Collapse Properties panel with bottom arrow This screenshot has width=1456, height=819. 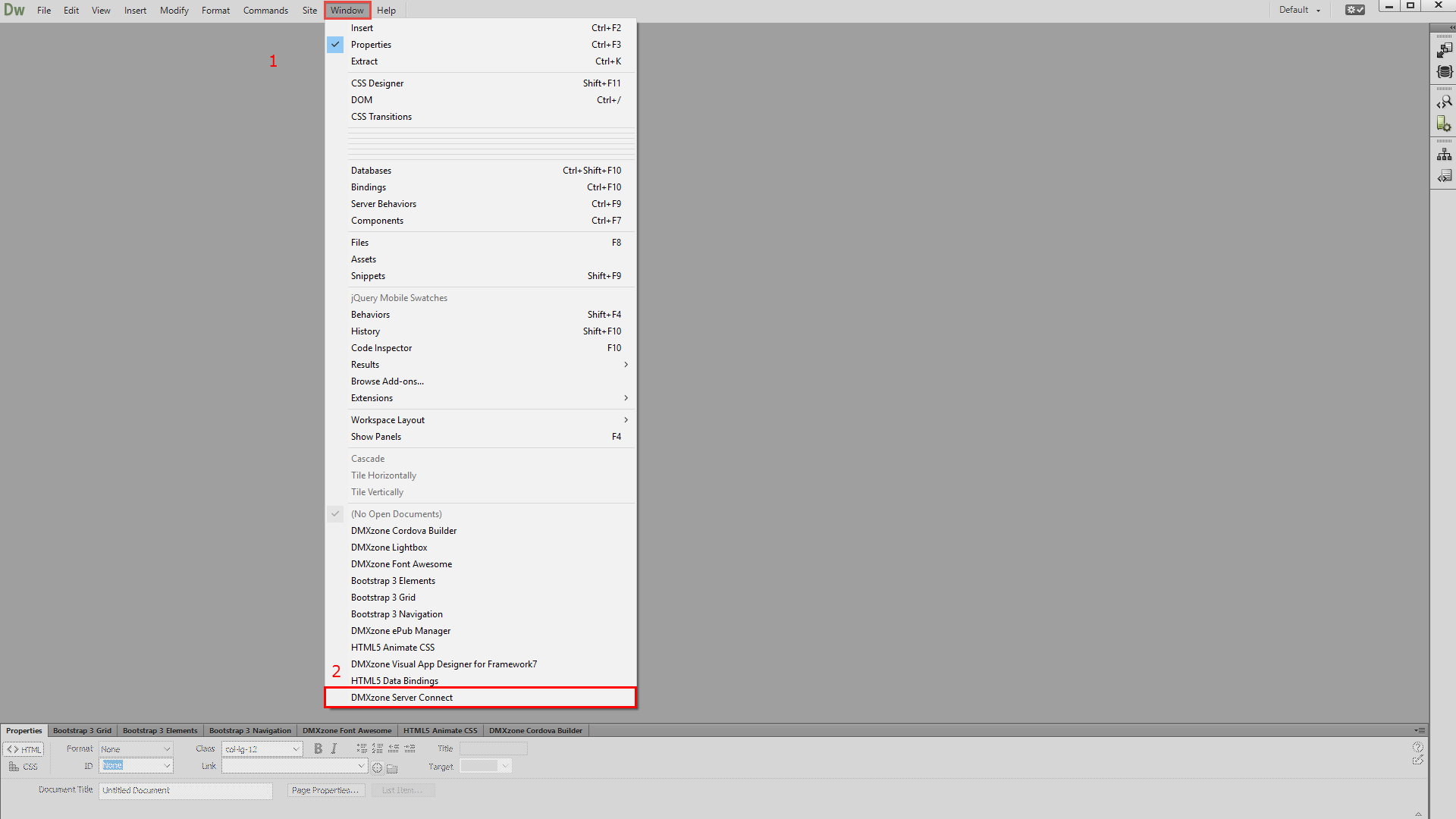[1418, 814]
